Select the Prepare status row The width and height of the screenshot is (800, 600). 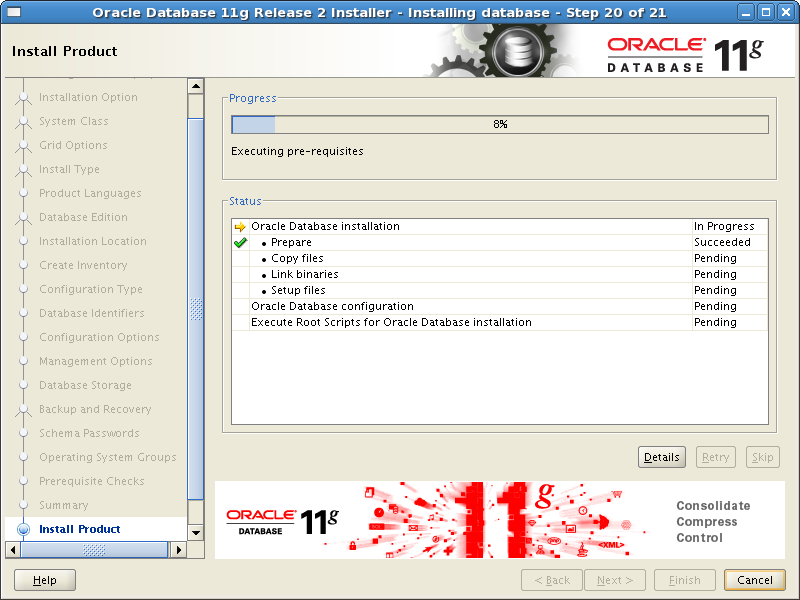click(x=500, y=242)
